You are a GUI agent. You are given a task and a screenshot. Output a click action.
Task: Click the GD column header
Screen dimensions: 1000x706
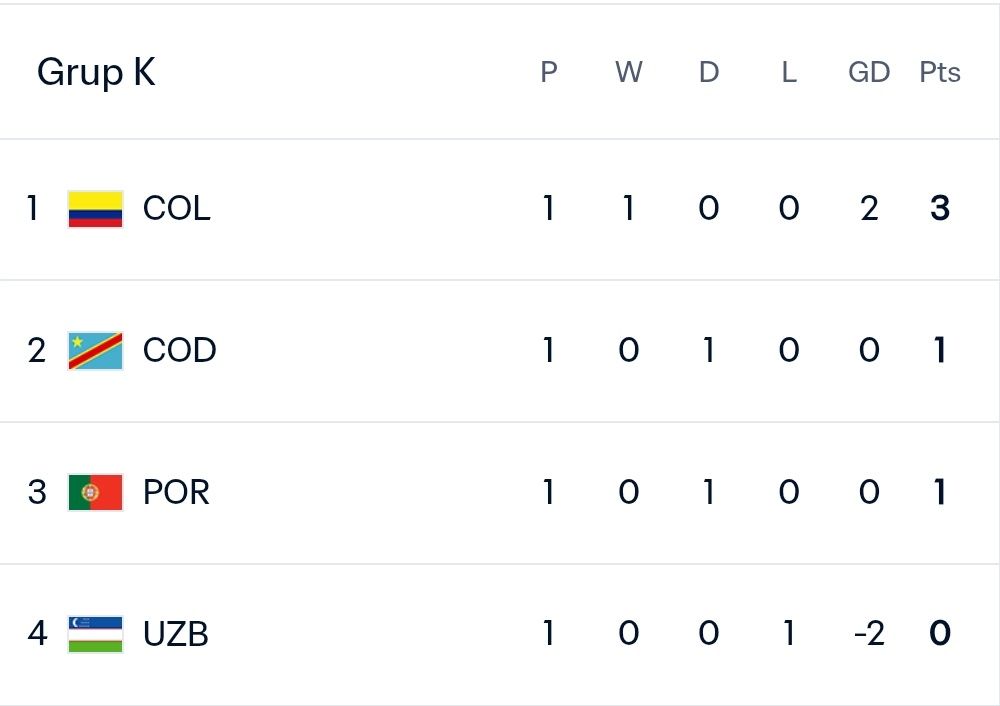tap(869, 72)
